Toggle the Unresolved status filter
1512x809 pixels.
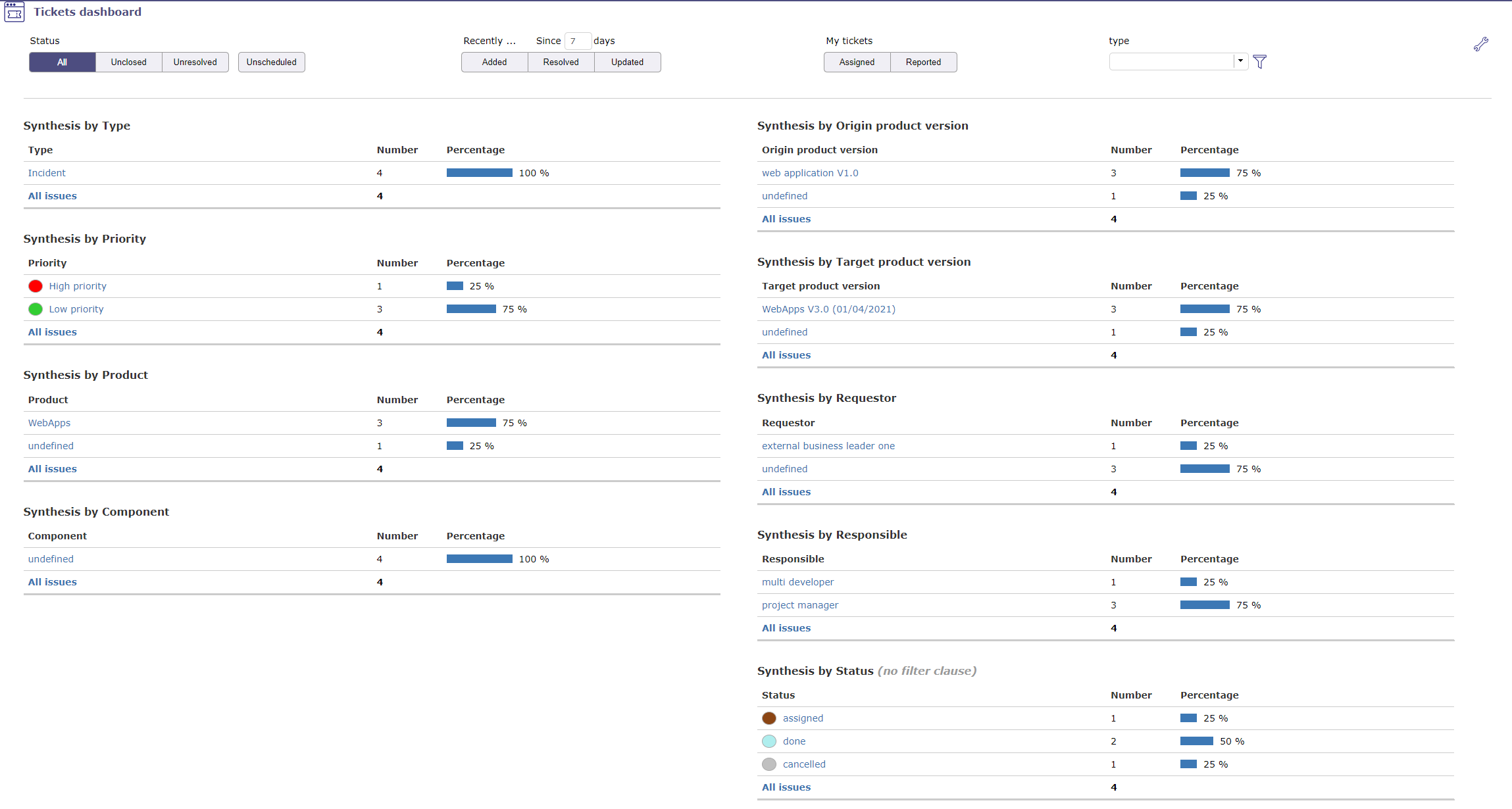coord(195,62)
